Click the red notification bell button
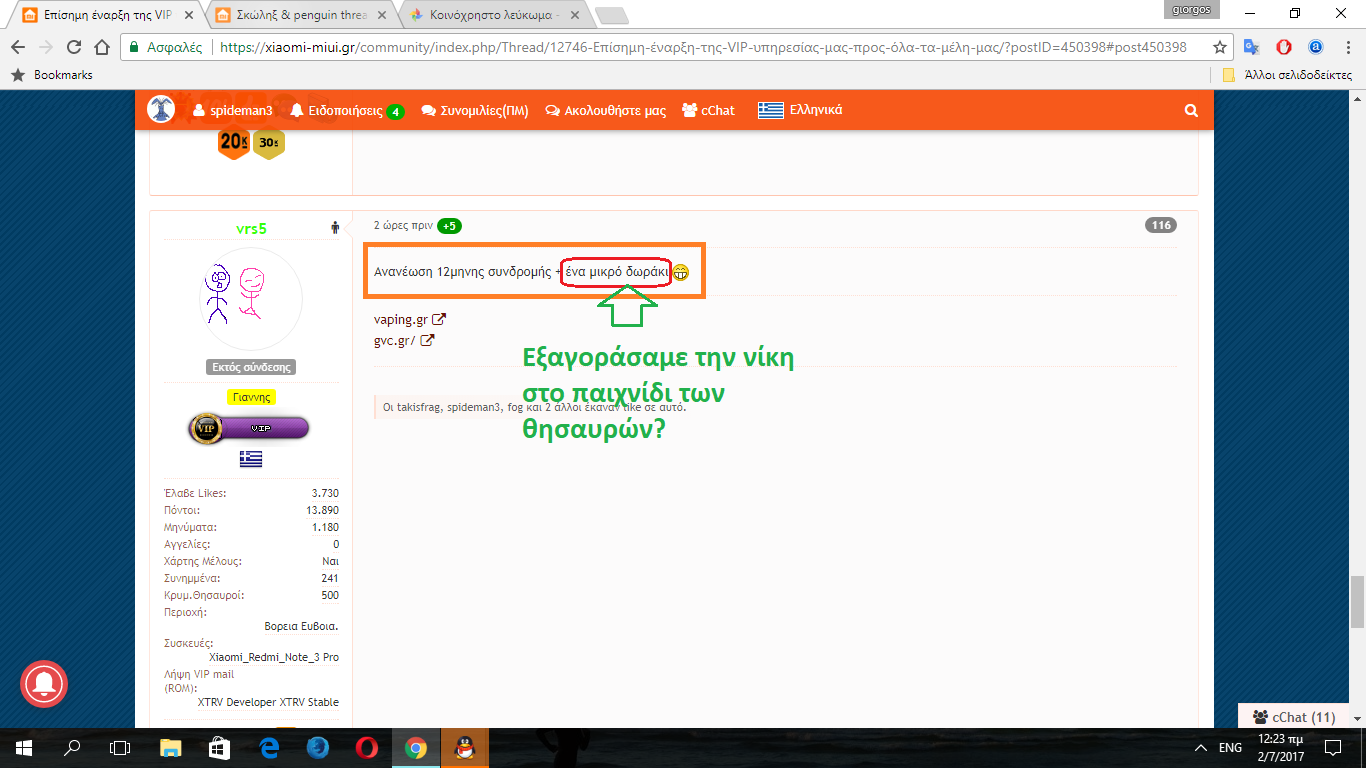Image resolution: width=1366 pixels, height=768 pixels. click(x=43, y=684)
